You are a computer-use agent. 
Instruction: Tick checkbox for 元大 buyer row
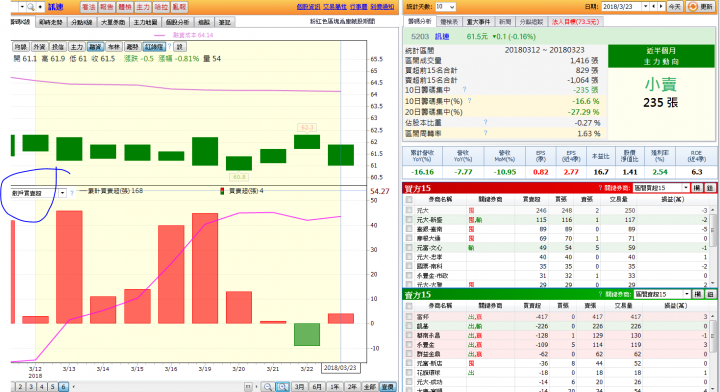point(409,210)
